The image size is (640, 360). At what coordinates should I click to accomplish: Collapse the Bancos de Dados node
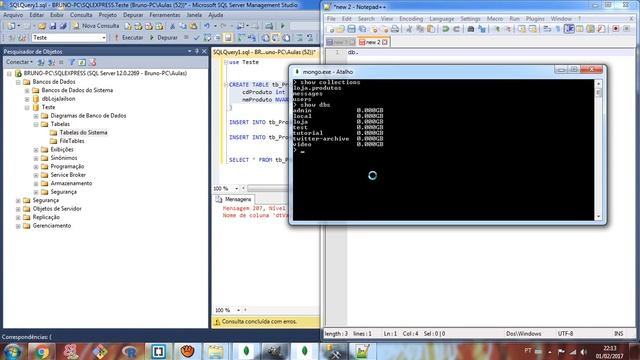[x=18, y=82]
